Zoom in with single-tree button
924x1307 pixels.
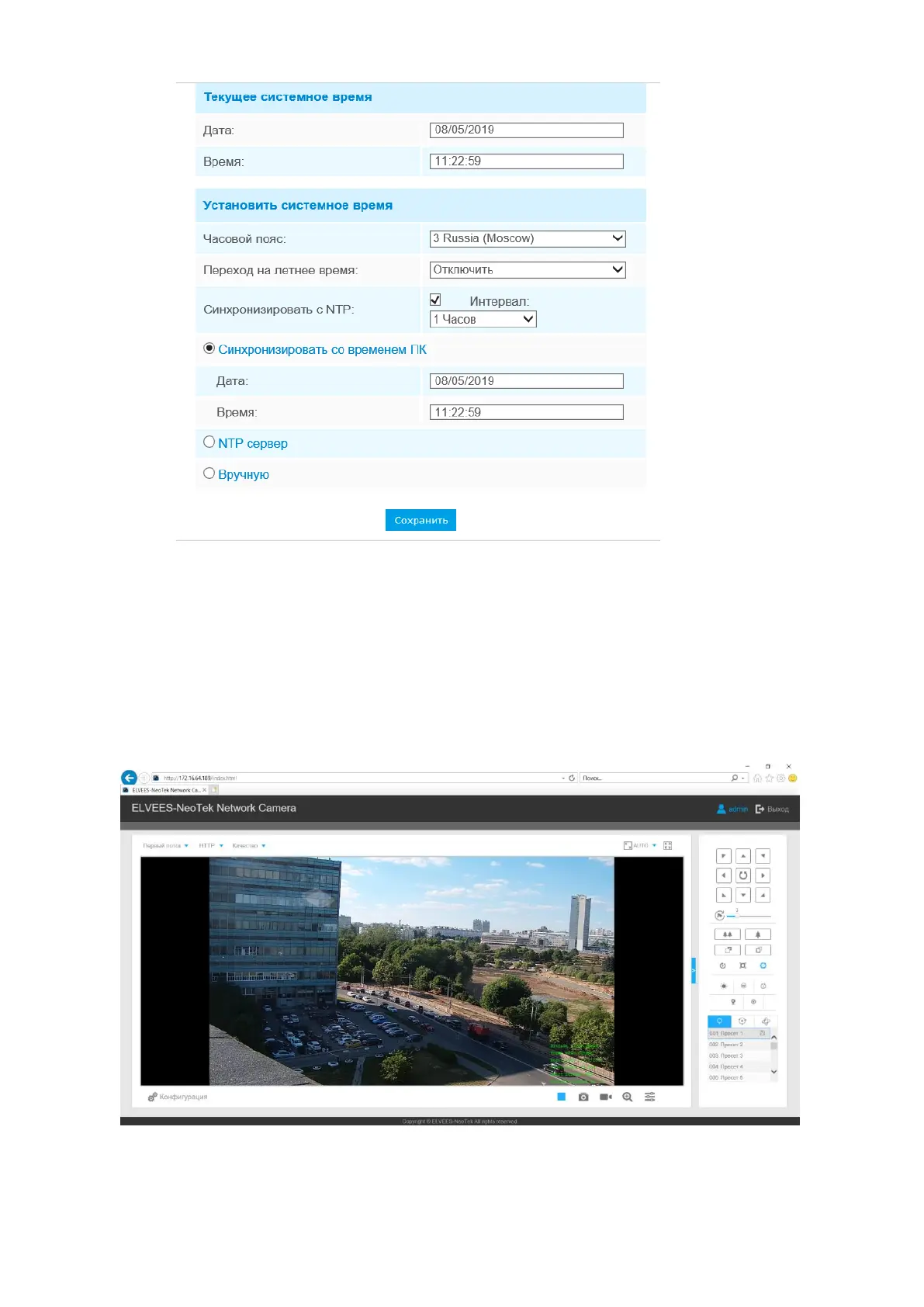pyautogui.click(x=758, y=934)
